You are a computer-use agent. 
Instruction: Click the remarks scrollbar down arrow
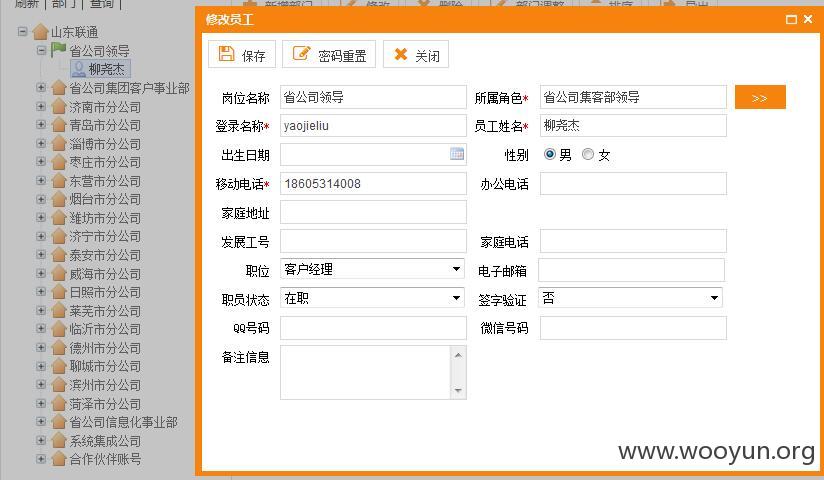click(458, 390)
